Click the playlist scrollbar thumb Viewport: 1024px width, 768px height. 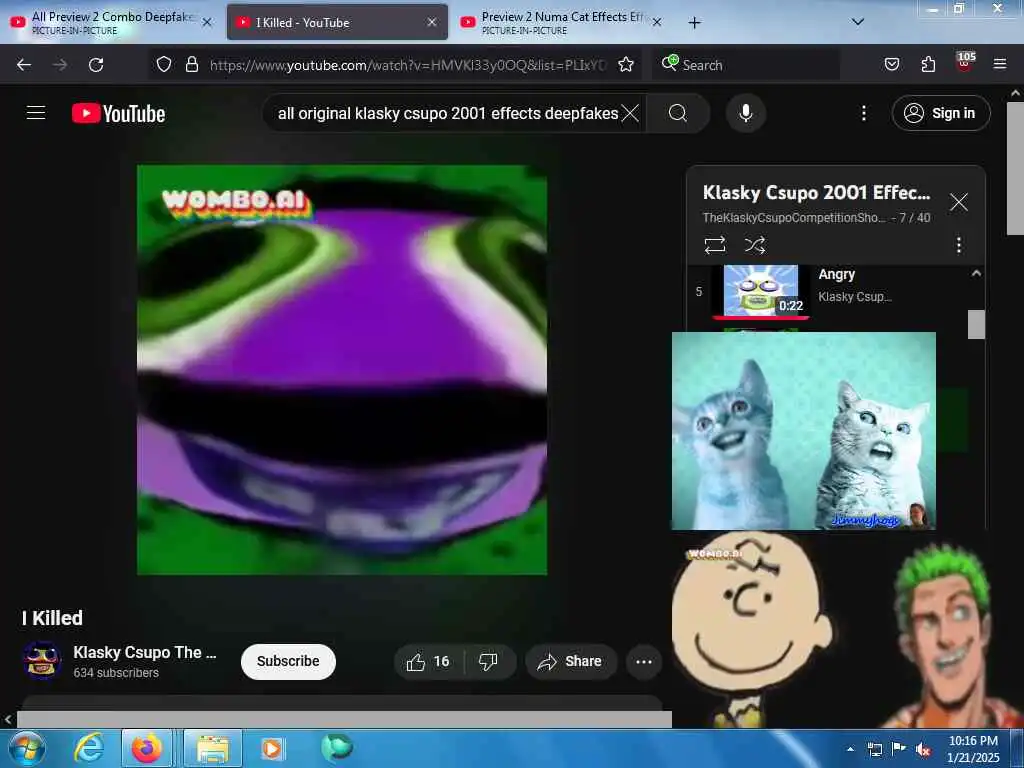point(976,325)
